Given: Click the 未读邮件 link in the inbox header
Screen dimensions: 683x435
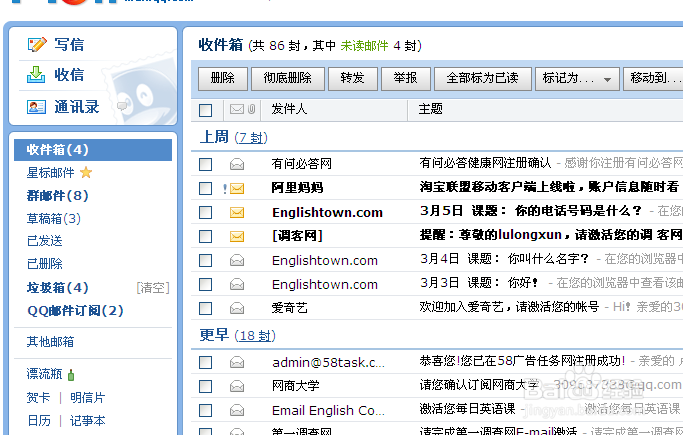Looking at the screenshot, I should (x=364, y=45).
